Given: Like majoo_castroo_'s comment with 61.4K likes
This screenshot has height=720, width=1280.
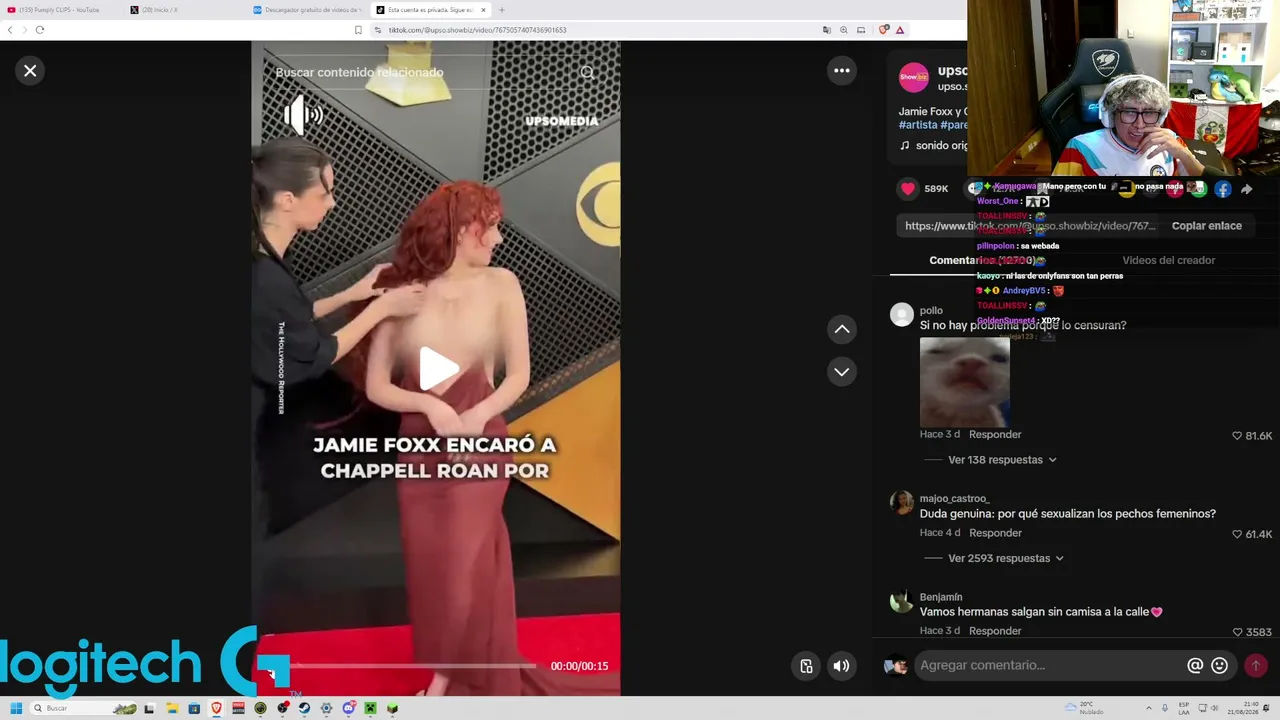Looking at the screenshot, I should pyautogui.click(x=1237, y=534).
